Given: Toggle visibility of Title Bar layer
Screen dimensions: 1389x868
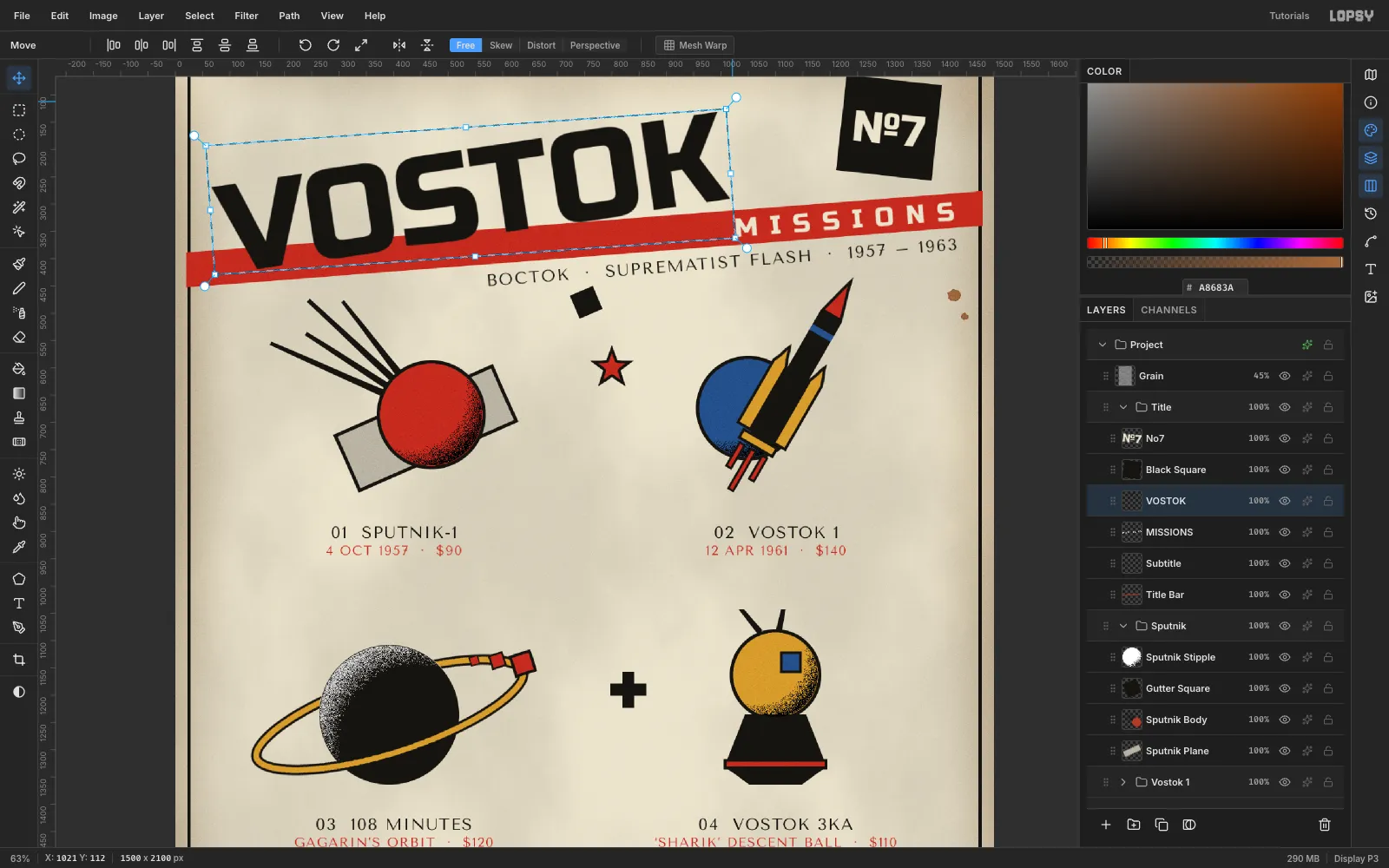Looking at the screenshot, I should (1285, 595).
